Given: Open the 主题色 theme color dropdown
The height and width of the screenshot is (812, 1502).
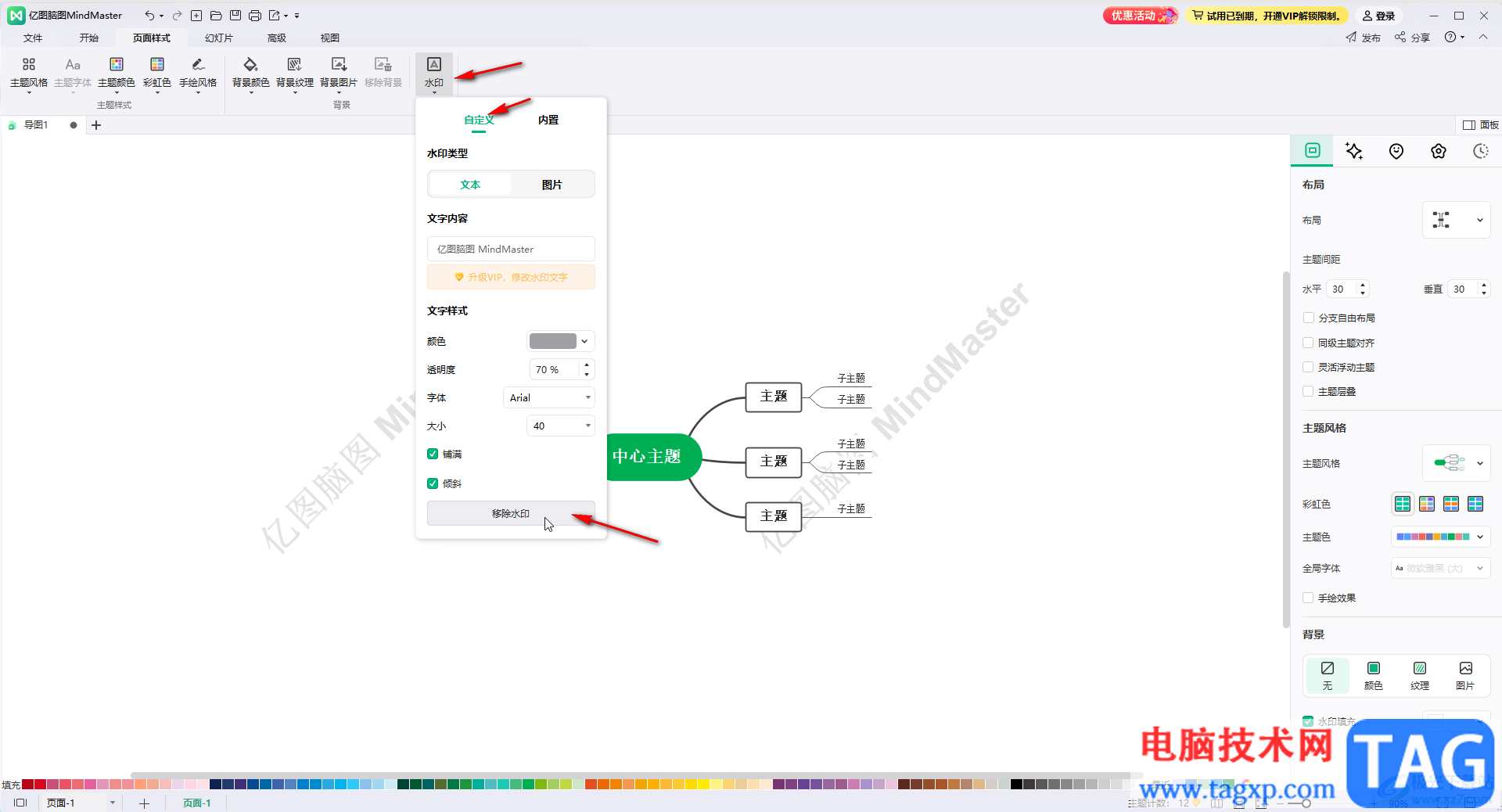Looking at the screenshot, I should coord(1440,537).
